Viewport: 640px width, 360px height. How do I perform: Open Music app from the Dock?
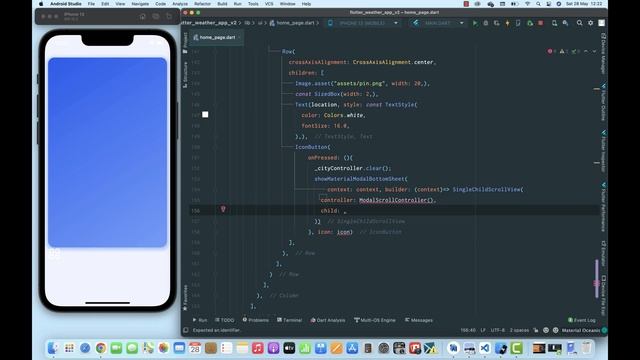pos(258,348)
